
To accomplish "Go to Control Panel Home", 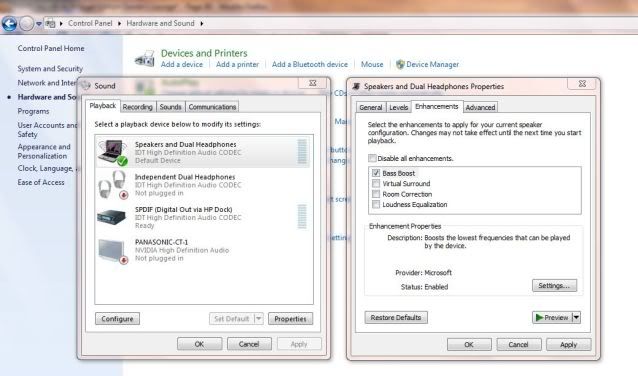I will click(51, 48).
